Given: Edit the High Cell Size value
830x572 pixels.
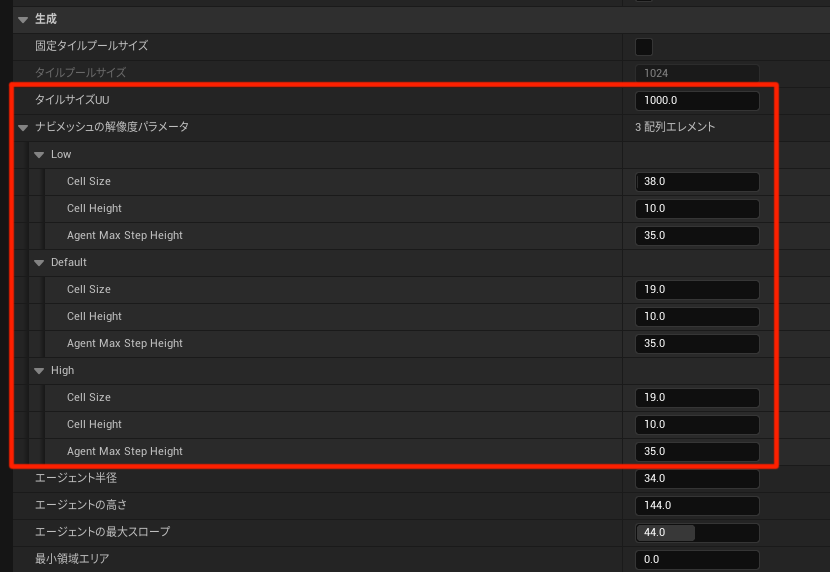Looking at the screenshot, I should (x=696, y=397).
